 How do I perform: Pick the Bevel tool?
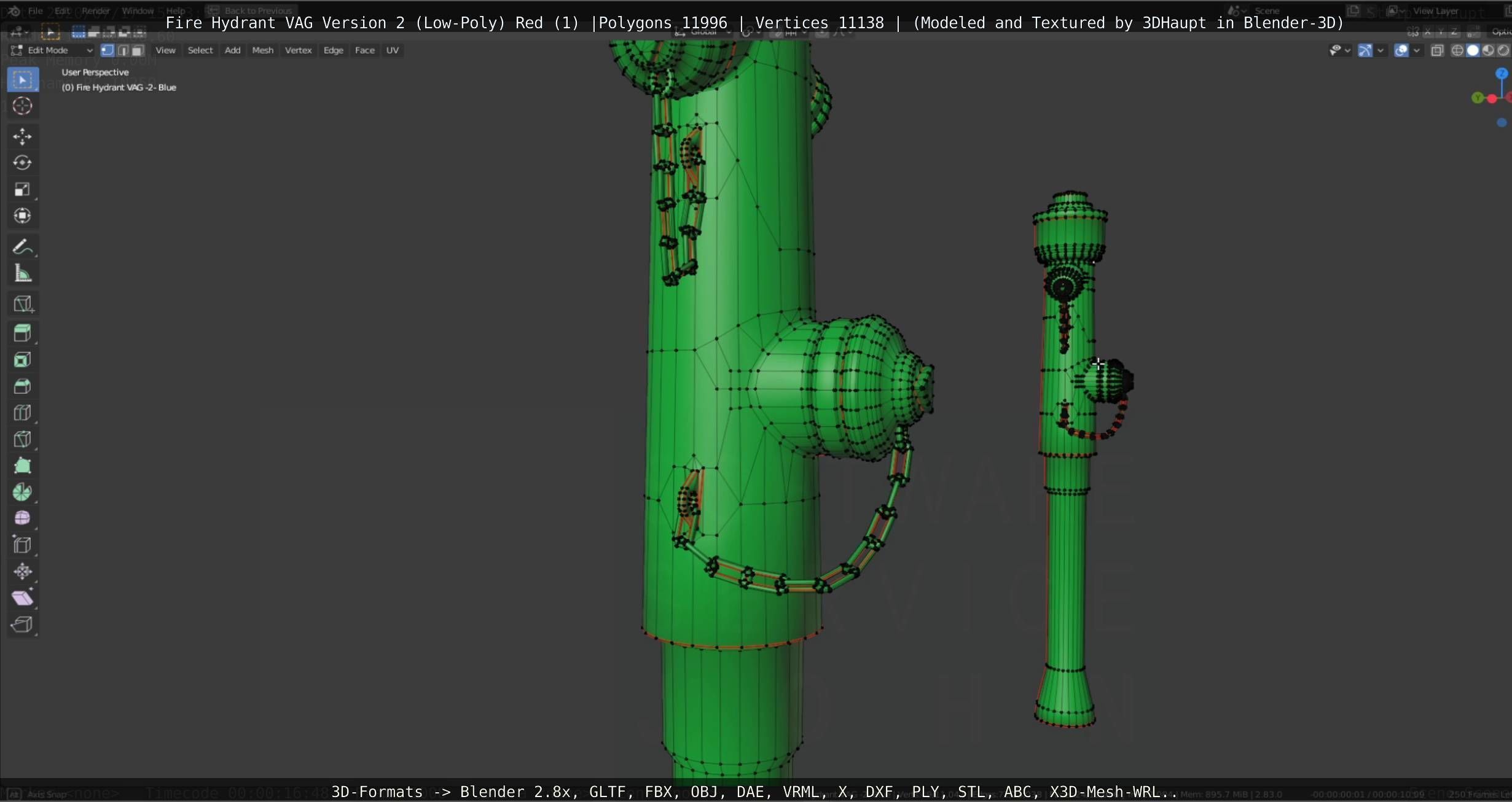click(x=23, y=386)
